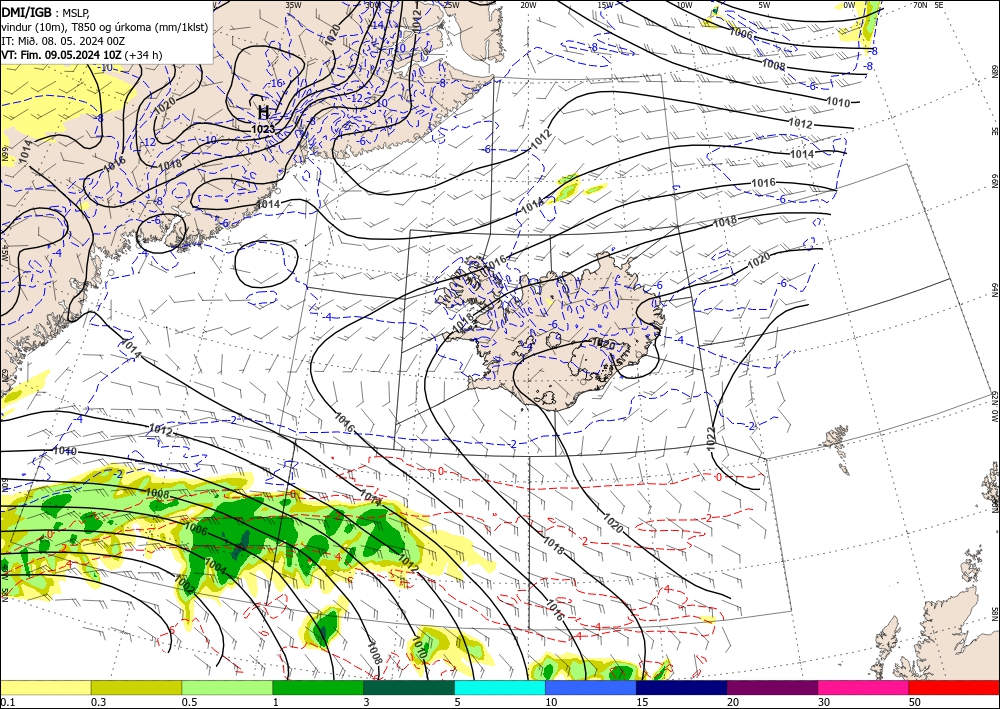Image resolution: width=1000 pixels, height=709 pixels.
Task: Click the 20W longitude label
Action: pyautogui.click(x=528, y=5)
